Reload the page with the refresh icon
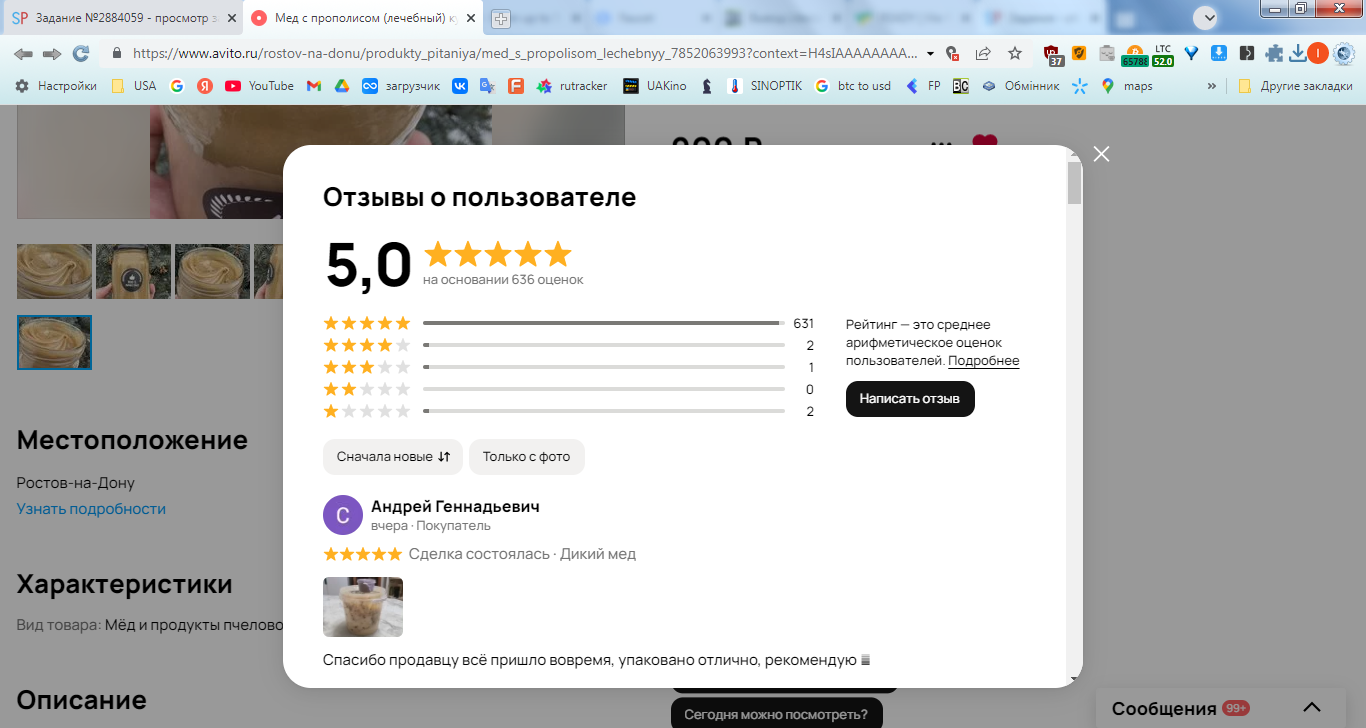 pos(81,53)
